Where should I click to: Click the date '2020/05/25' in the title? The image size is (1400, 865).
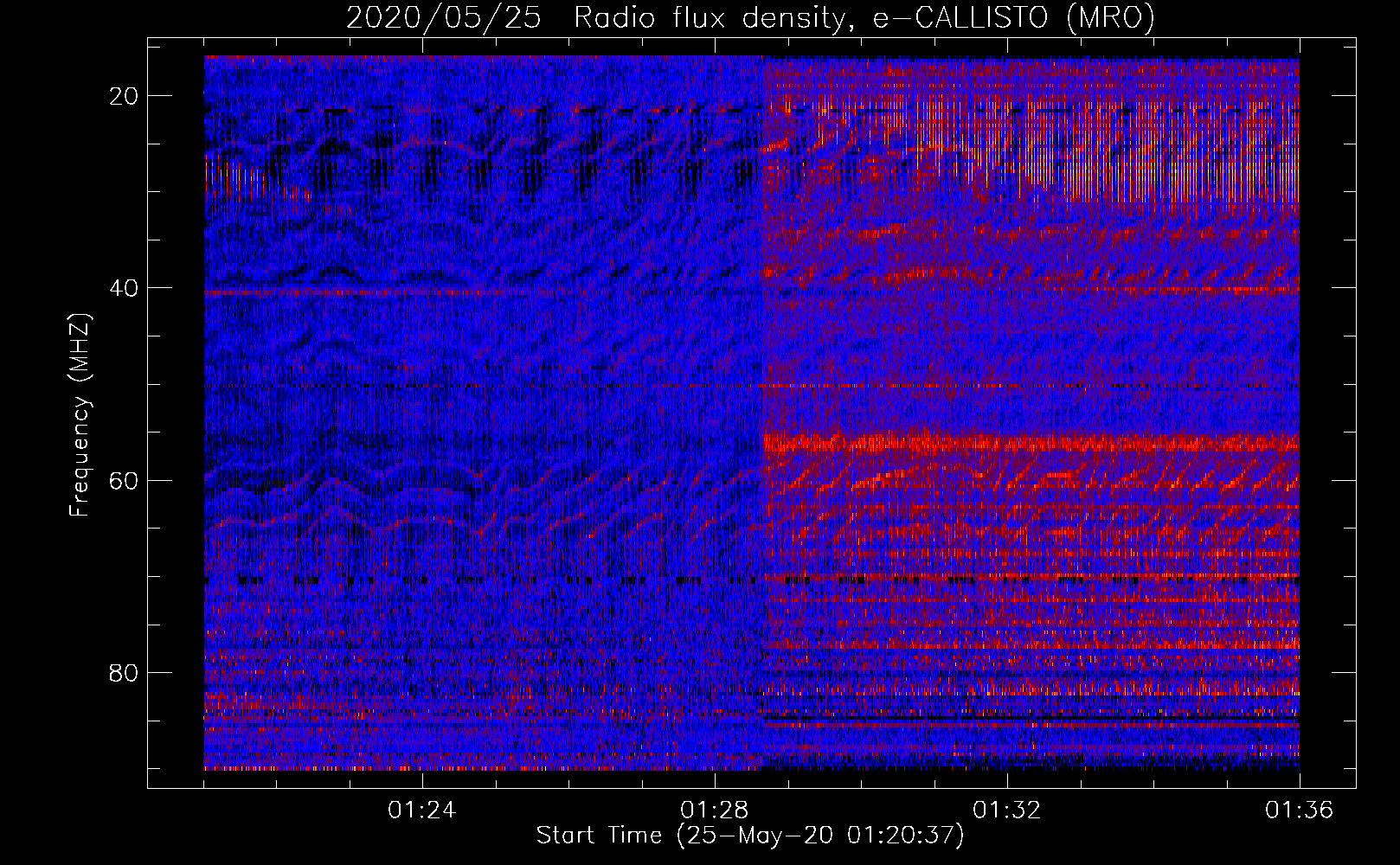click(444, 17)
